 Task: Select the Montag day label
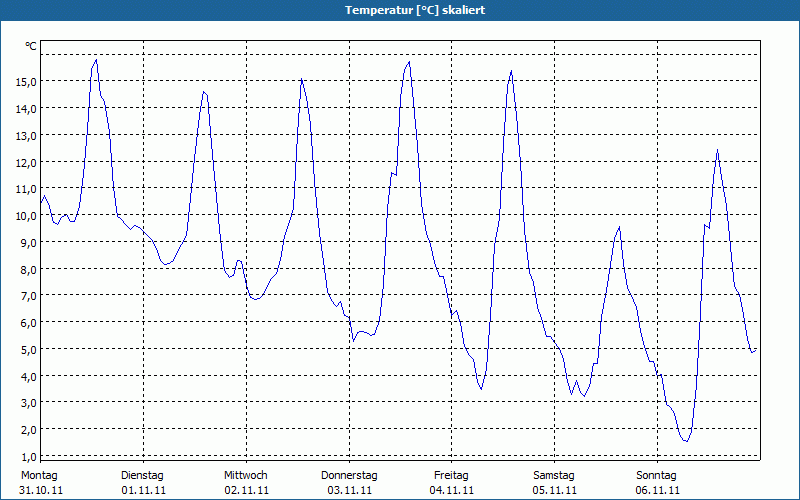[39, 476]
